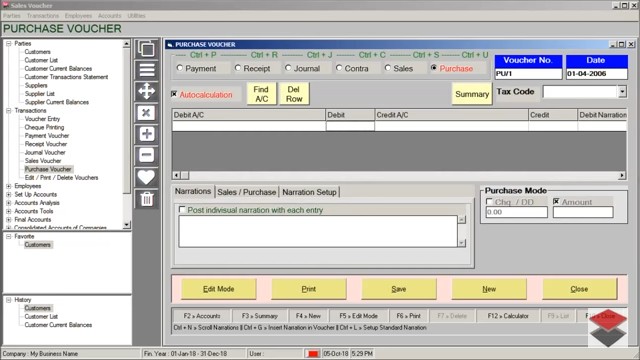Toggle the Autocalculation checkbox
The image size is (640, 360).
point(174,94)
